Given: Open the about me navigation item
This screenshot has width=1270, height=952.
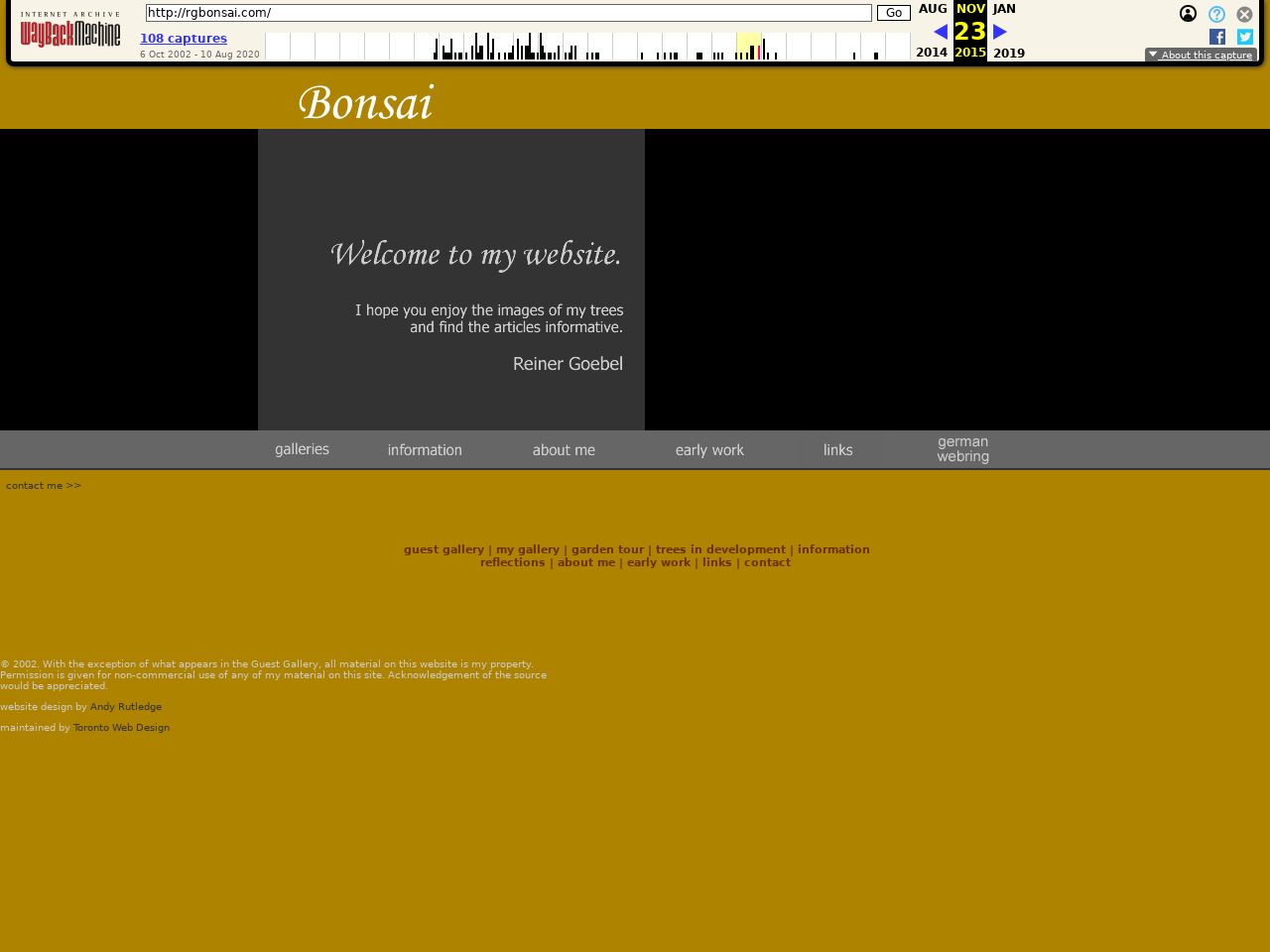Looking at the screenshot, I should click(564, 450).
